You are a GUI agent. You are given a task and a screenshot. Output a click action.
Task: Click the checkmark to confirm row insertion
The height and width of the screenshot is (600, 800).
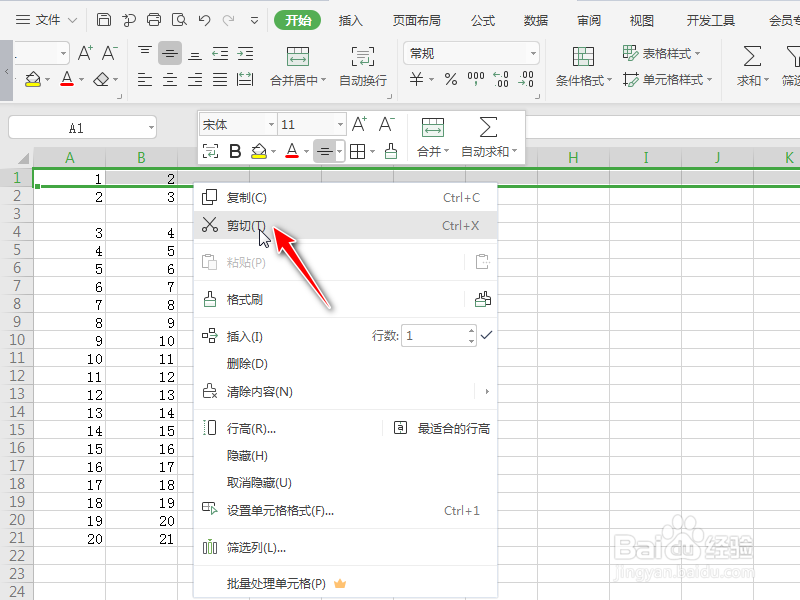(x=486, y=336)
